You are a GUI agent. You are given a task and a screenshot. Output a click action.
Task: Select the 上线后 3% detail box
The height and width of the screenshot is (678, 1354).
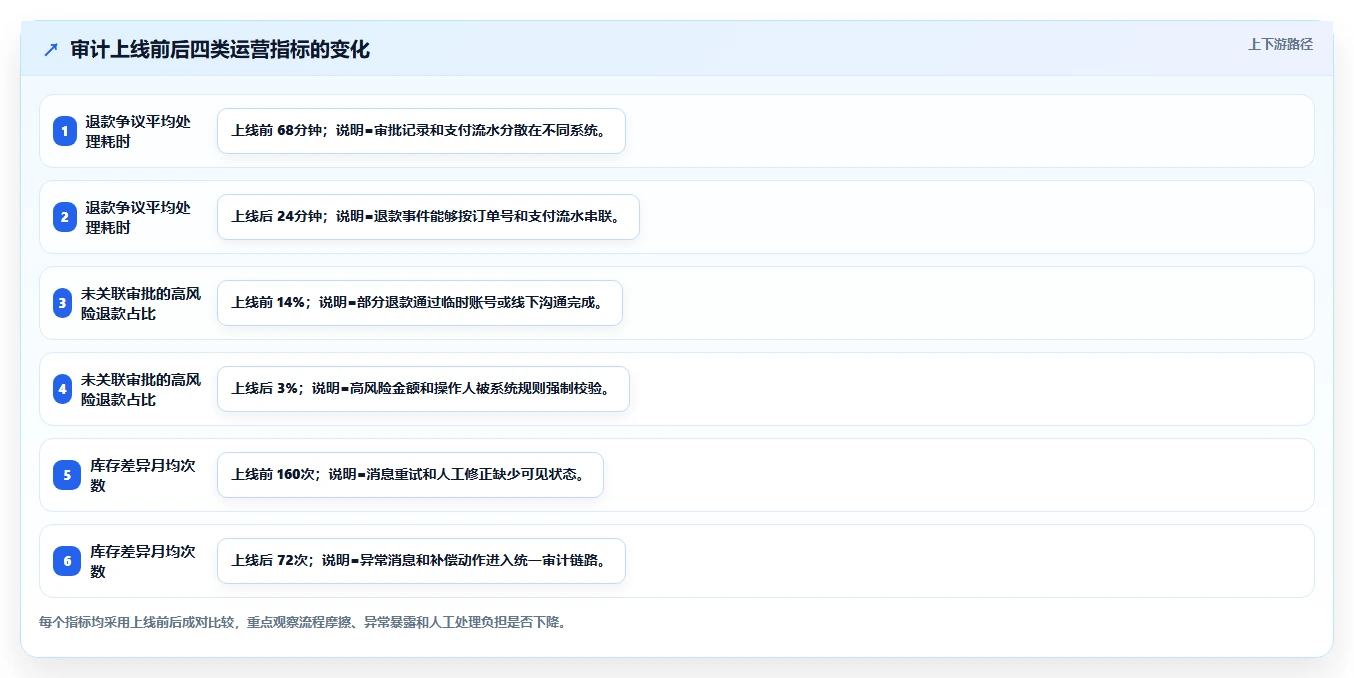[423, 389]
